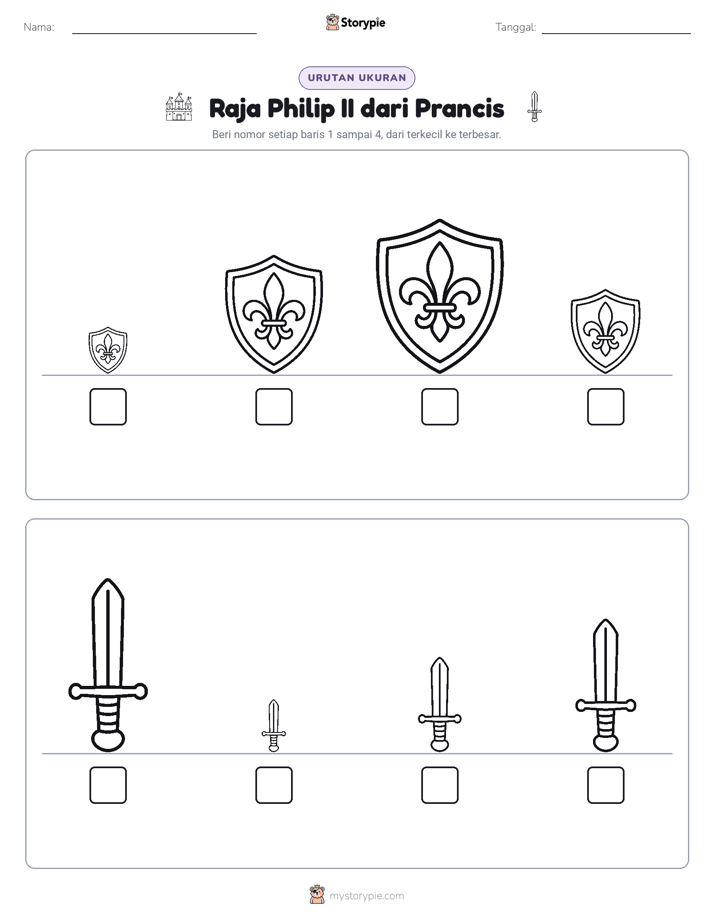This screenshot has height=924, width=714.
Task: Click the castle icon beside the title
Action: pyautogui.click(x=178, y=107)
